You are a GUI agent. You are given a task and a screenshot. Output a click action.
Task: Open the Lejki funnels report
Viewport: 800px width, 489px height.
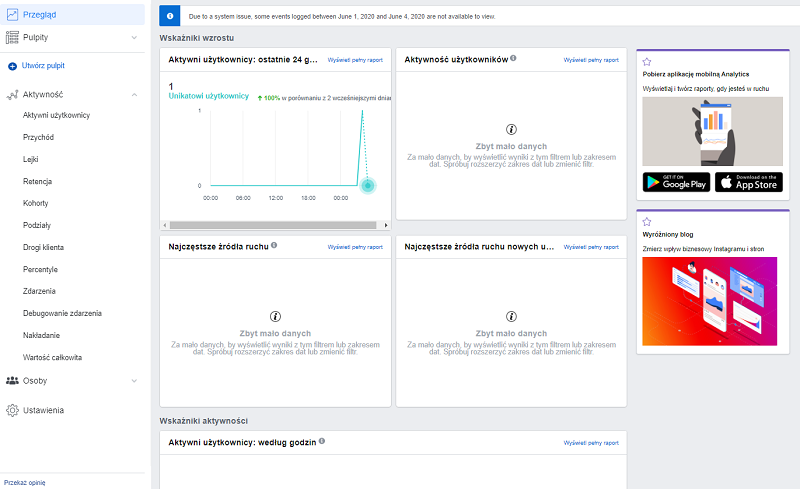(x=31, y=159)
